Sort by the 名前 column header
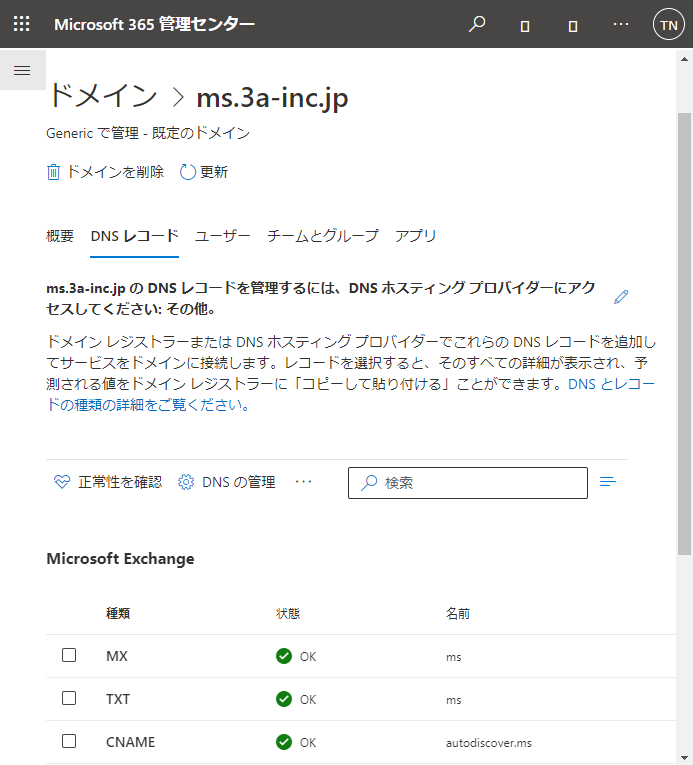 point(458,614)
